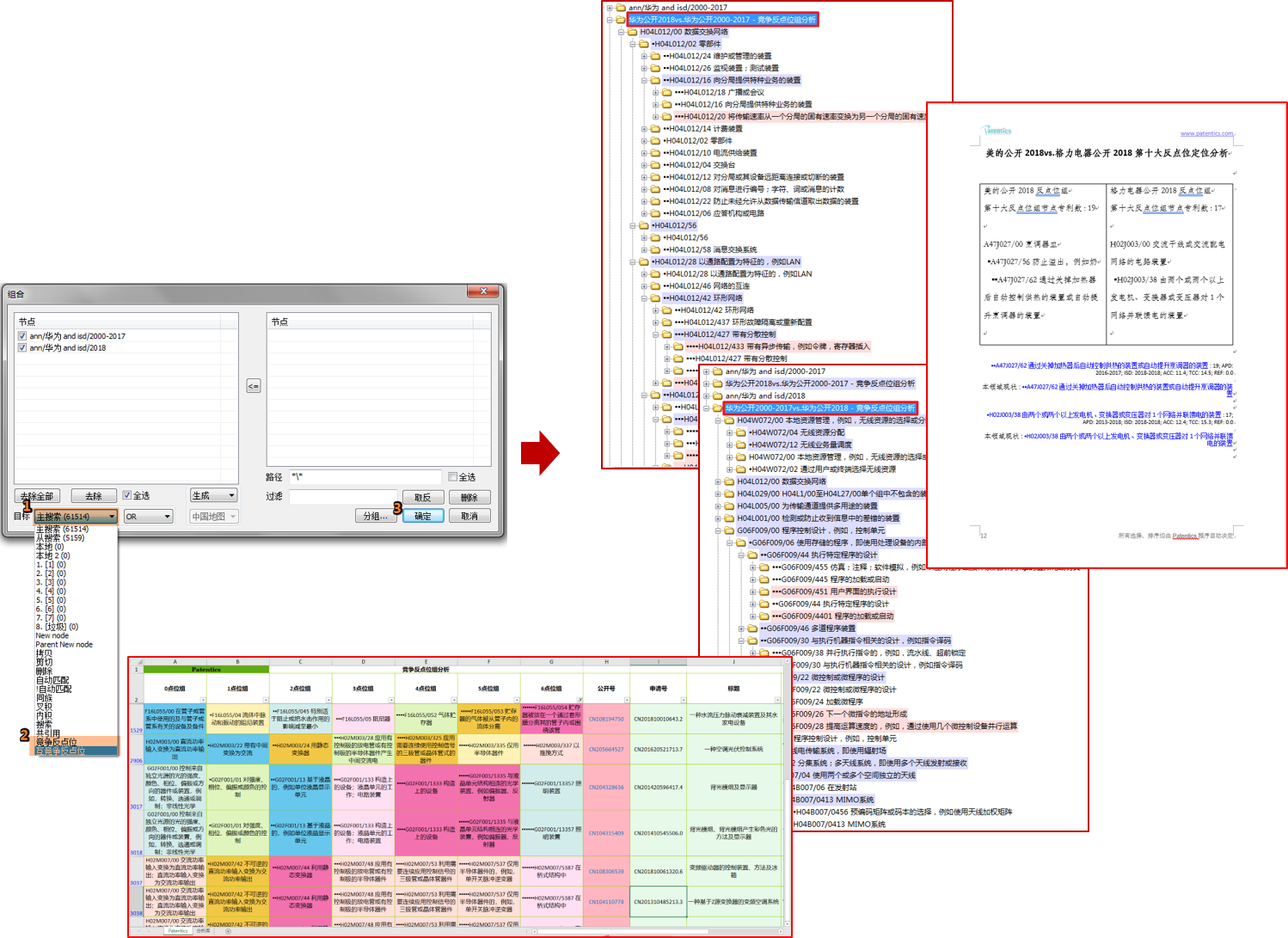Click the 过滤 filter input field
The height and width of the screenshot is (938, 1288).
[x=342, y=497]
